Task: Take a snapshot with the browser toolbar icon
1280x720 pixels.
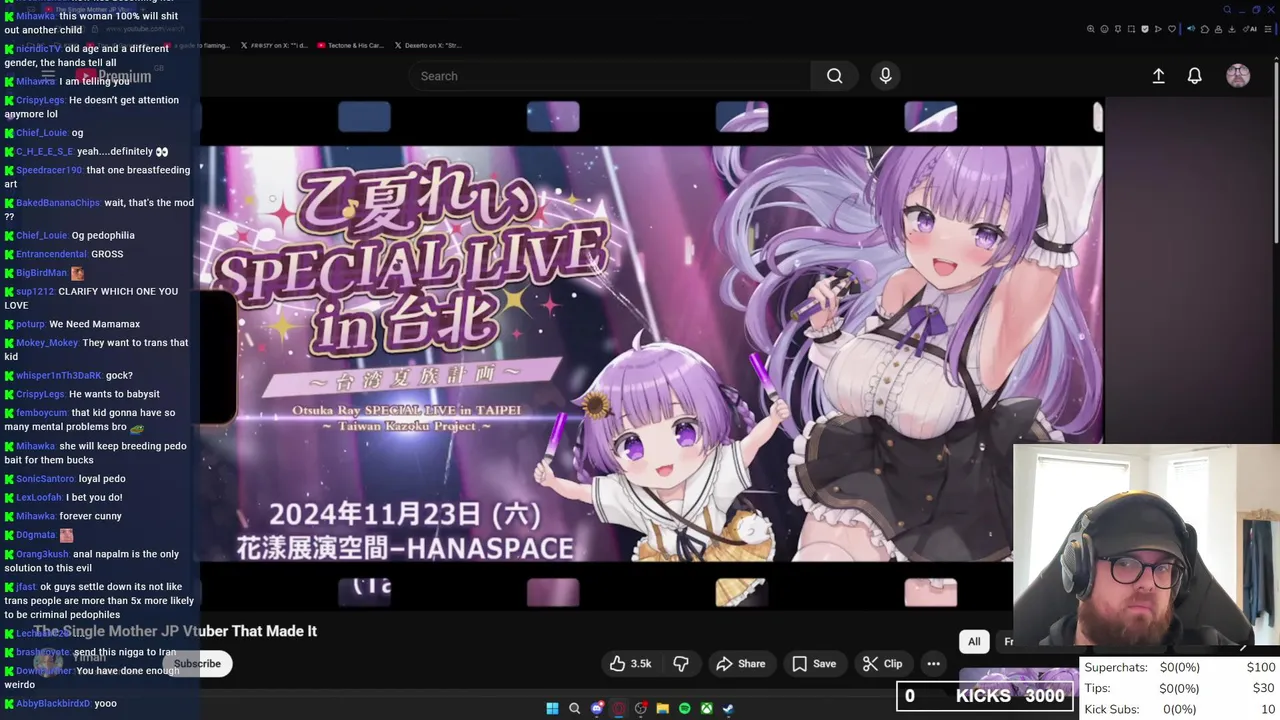Action: (x=1131, y=29)
